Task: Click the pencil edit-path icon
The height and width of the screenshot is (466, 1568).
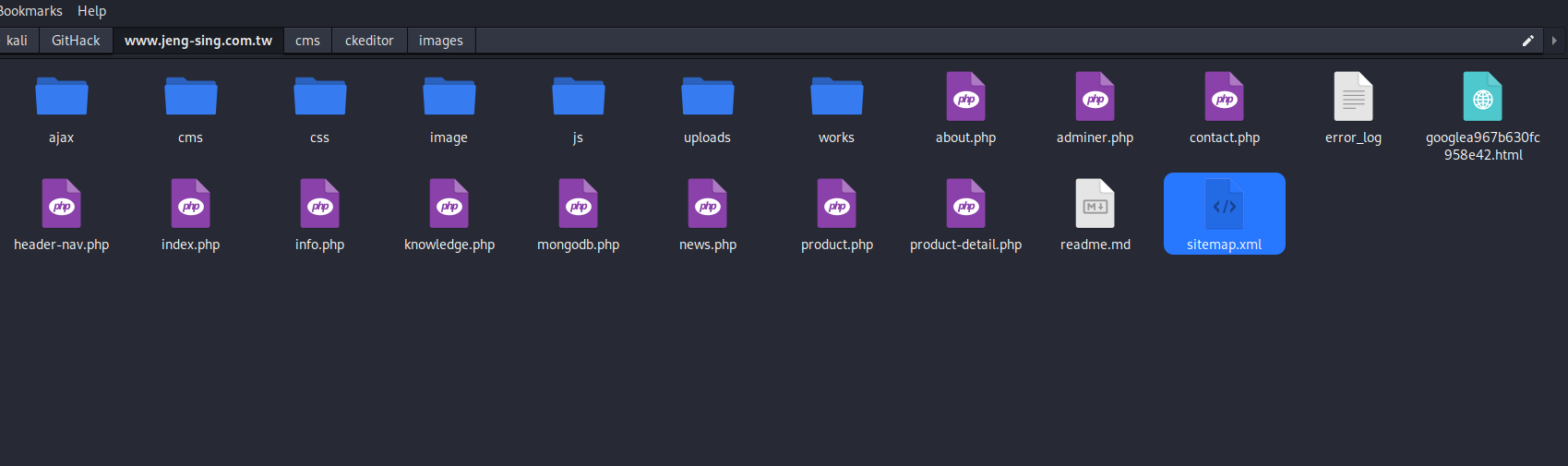Action: pyautogui.click(x=1528, y=41)
